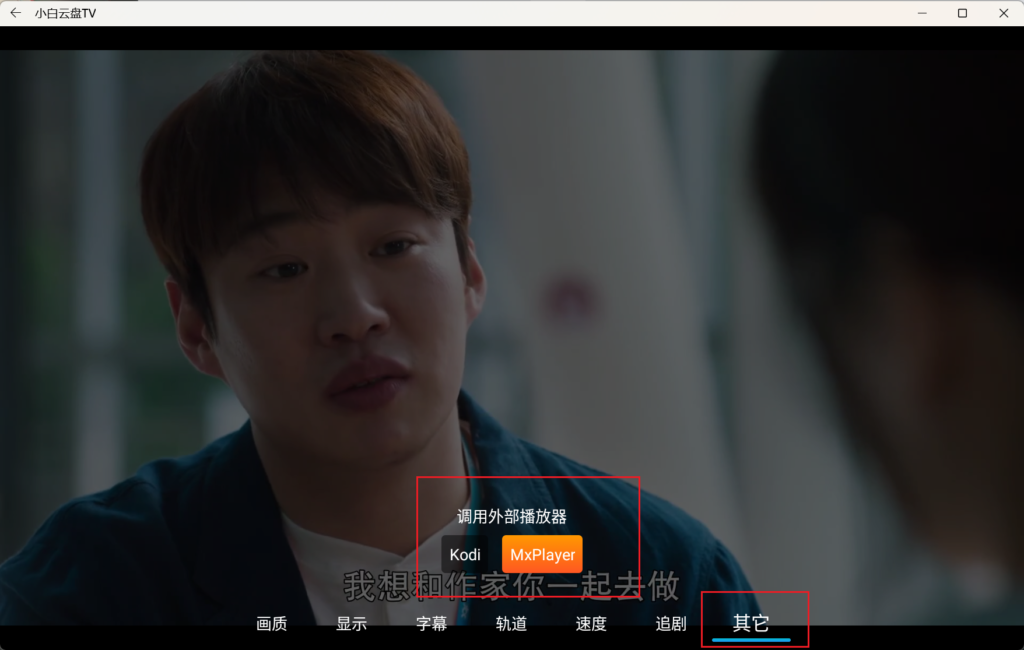
Task: Select the 字幕 subtitle tab
Action: pos(431,624)
